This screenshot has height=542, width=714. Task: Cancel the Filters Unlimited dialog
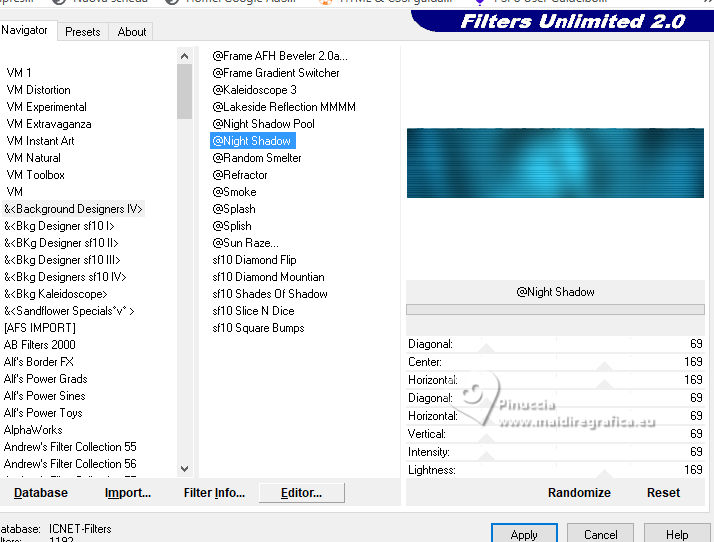[x=600, y=533]
